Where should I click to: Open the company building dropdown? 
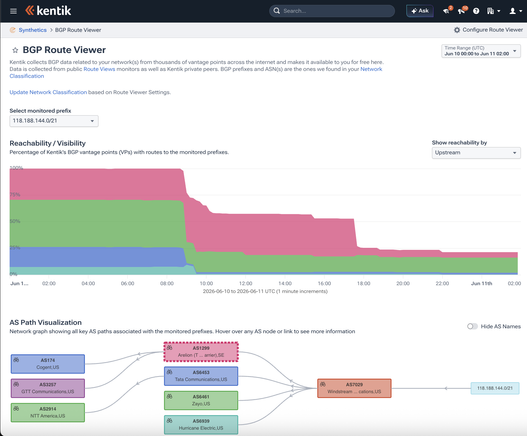point(493,11)
